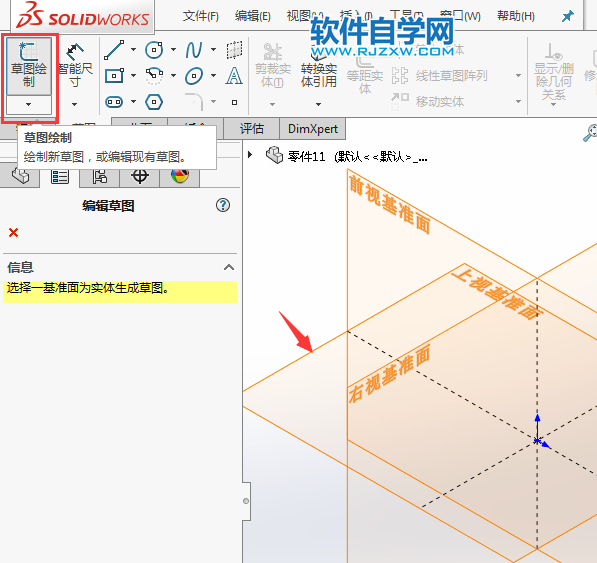Select the 上视基准面 top plane
Image resolution: width=597 pixels, height=563 pixels.
click(497, 294)
